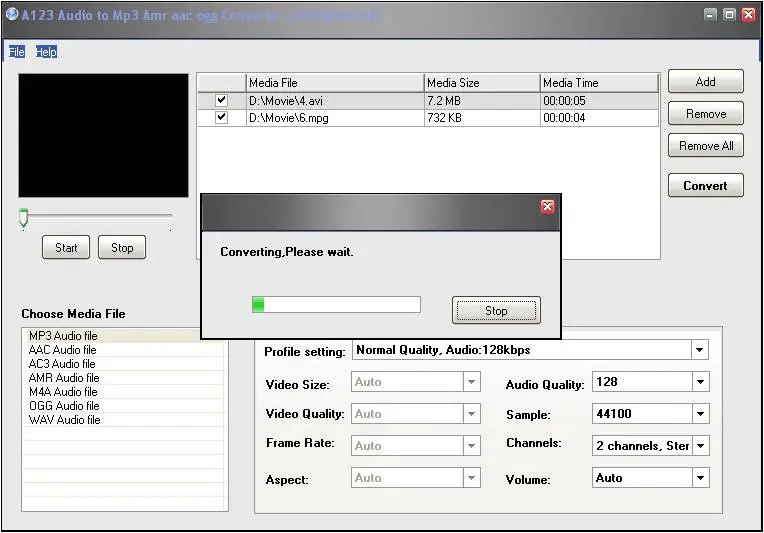Click the A123 app icon in title bar
Viewport: 764px width, 533px height.
tap(12, 14)
